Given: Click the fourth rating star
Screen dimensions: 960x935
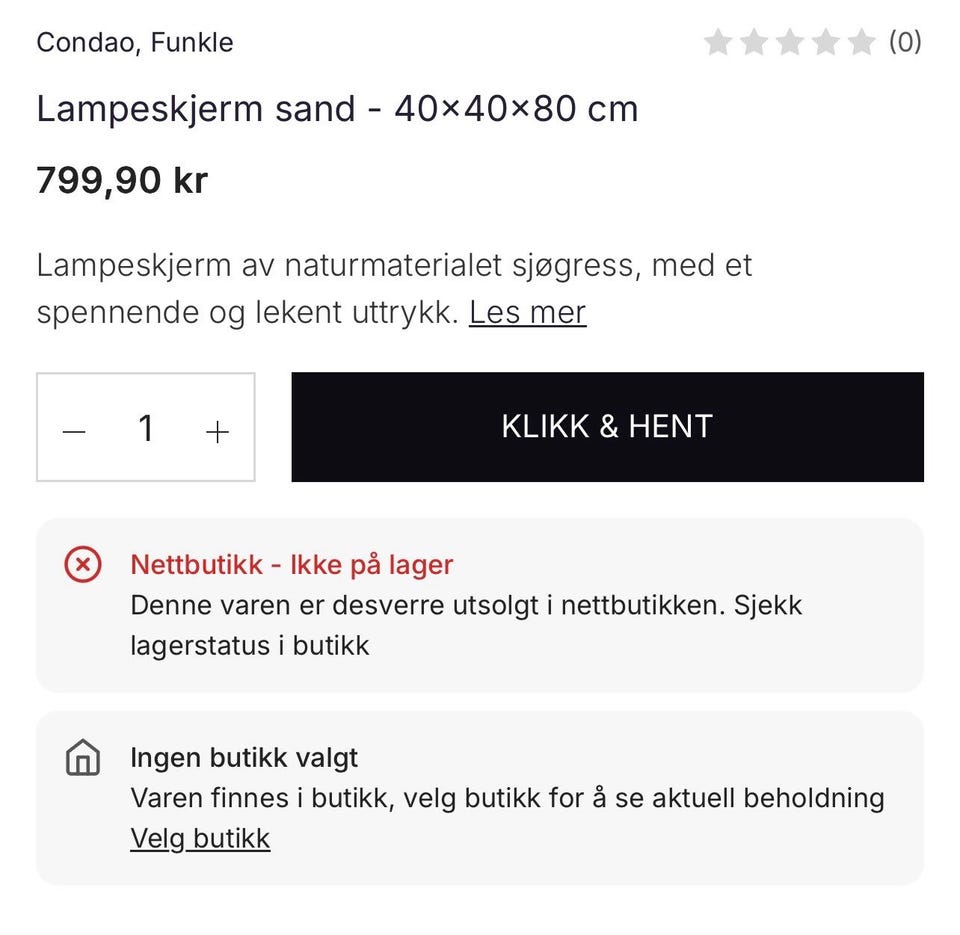Looking at the screenshot, I should 826,42.
